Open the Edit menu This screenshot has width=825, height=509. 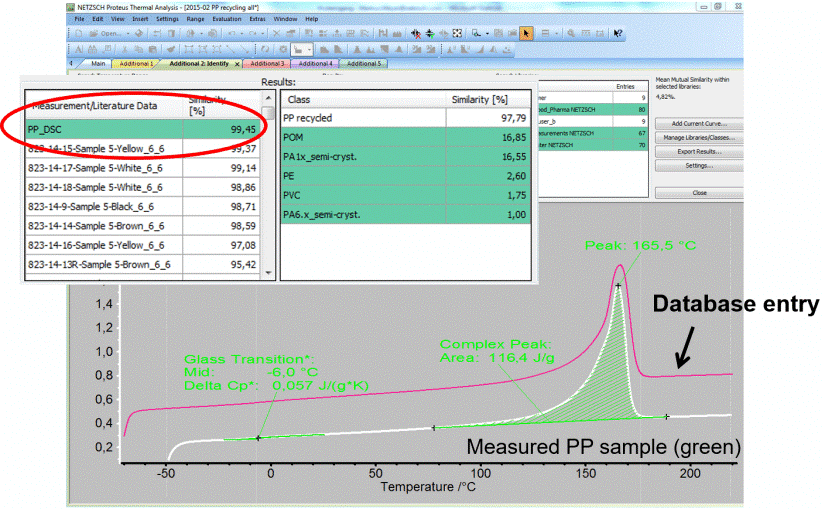(x=97, y=19)
